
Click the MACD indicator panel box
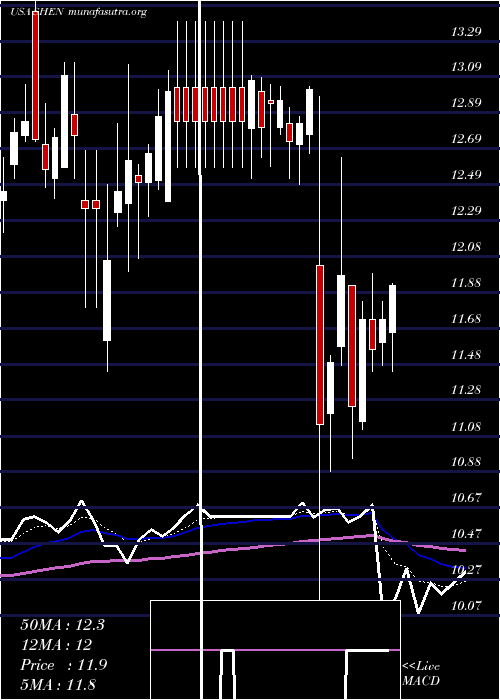pos(275,650)
